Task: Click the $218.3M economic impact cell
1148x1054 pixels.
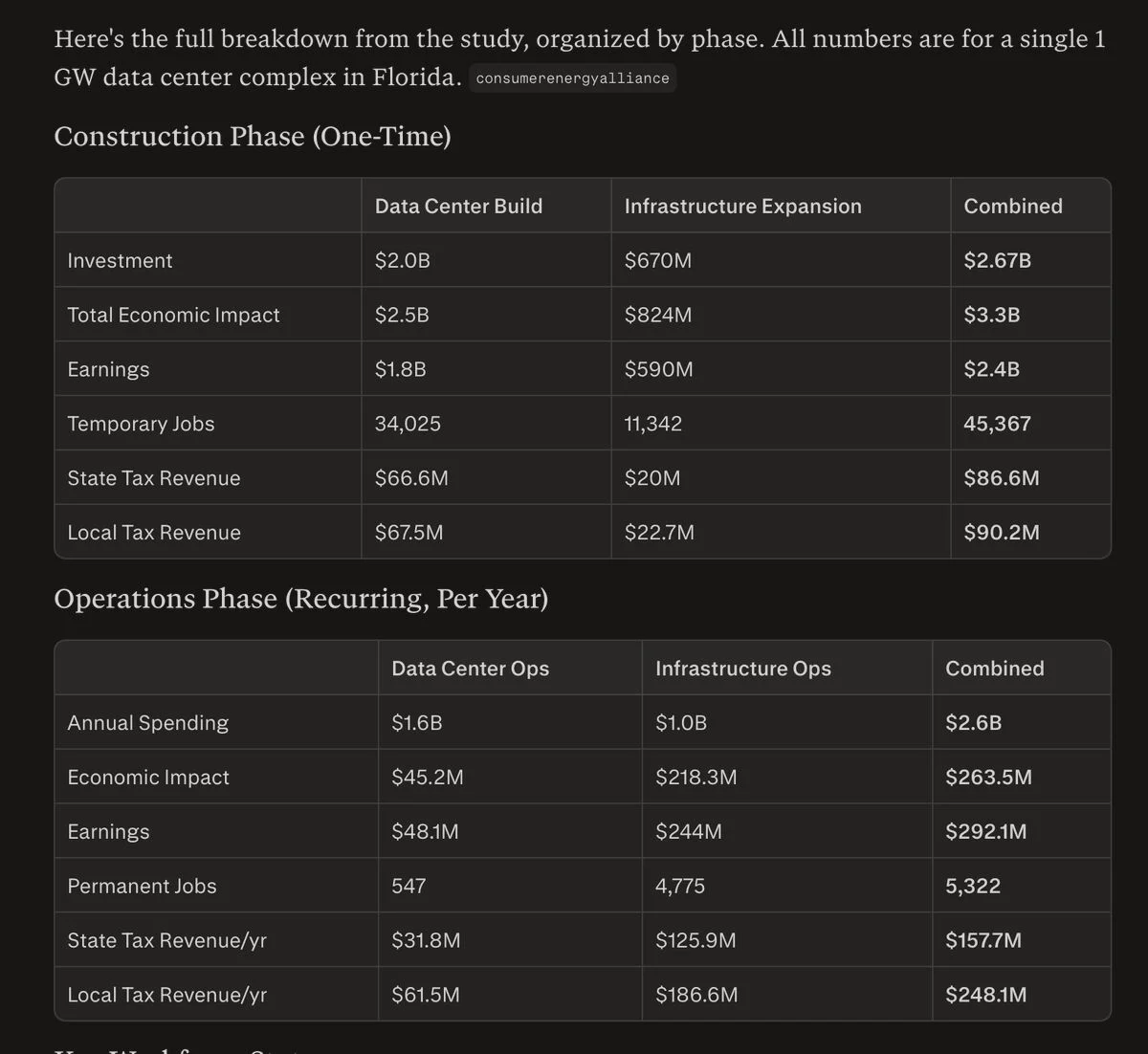Action: coord(695,778)
